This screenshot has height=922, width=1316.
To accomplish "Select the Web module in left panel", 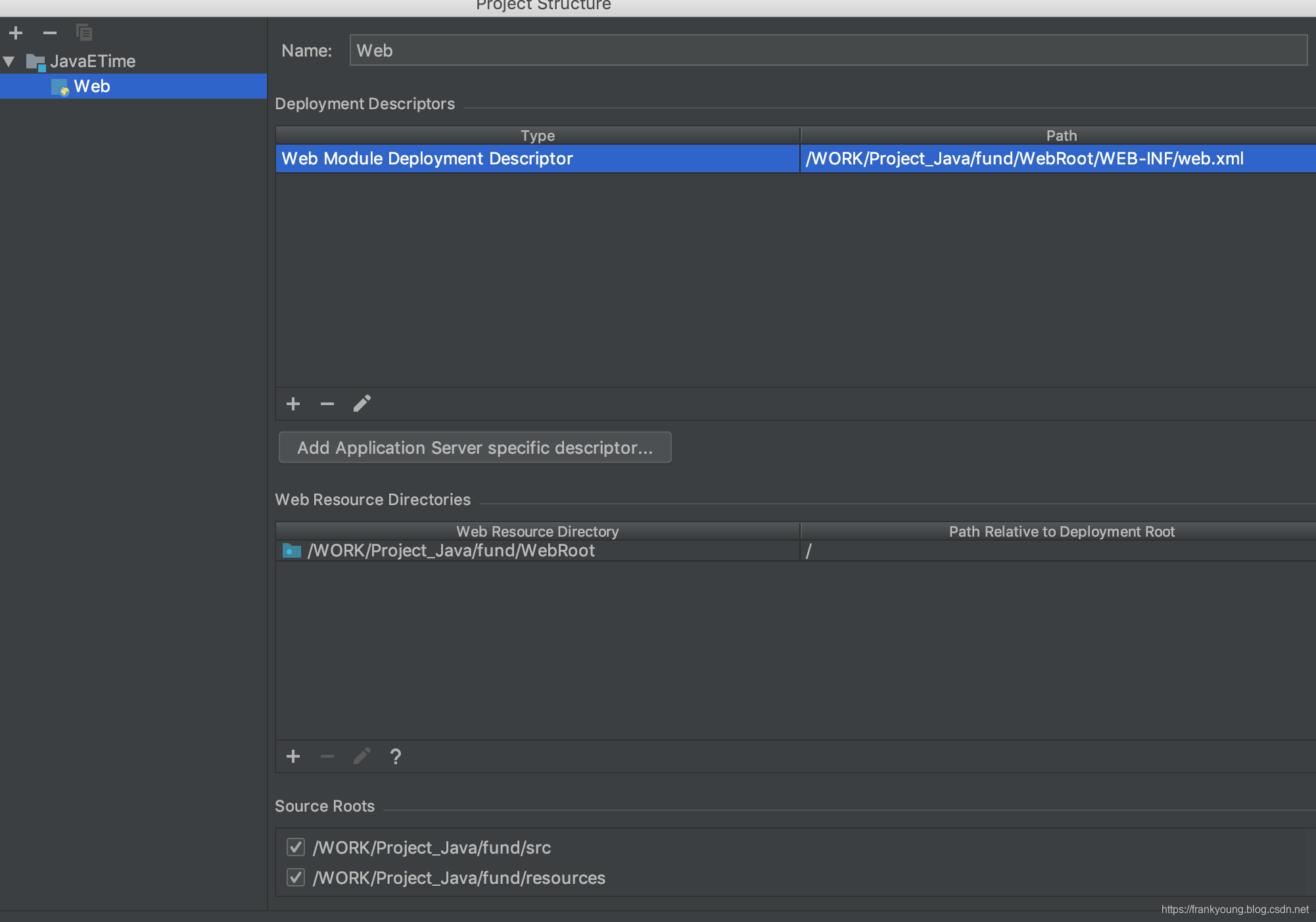I will pyautogui.click(x=91, y=85).
